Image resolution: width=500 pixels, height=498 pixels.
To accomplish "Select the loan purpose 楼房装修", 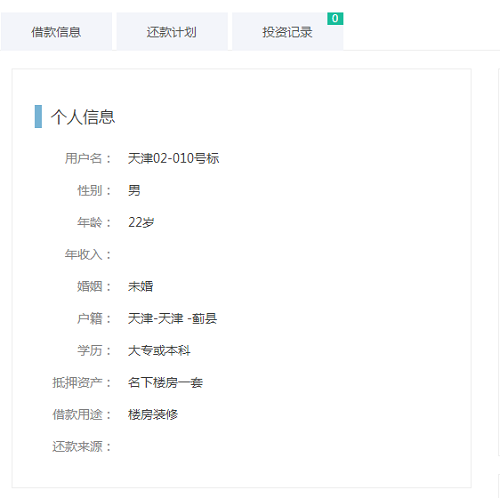I will click(153, 415).
